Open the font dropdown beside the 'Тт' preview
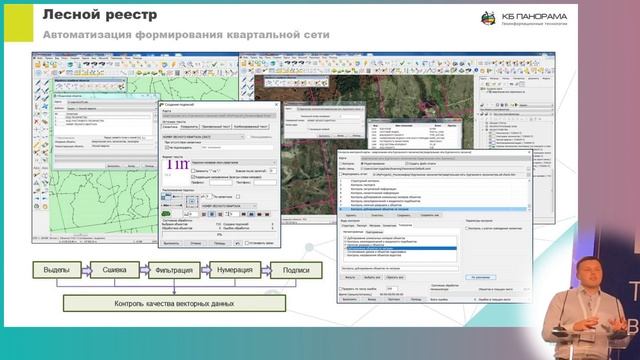The width and height of the screenshot is (640, 360). [x=233, y=162]
